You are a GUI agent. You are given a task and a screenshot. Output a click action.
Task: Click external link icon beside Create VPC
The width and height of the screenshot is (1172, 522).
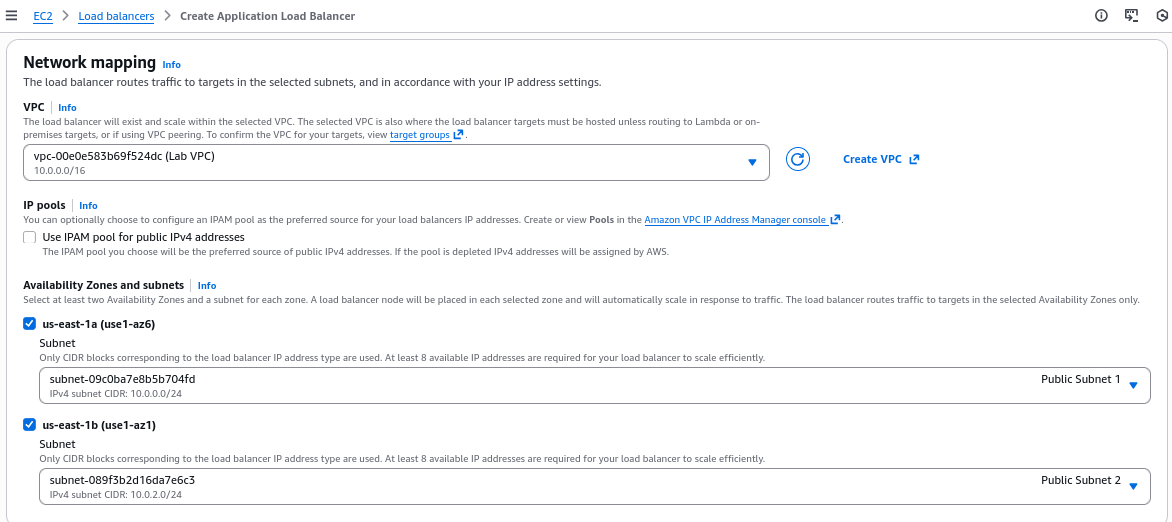click(x=914, y=160)
